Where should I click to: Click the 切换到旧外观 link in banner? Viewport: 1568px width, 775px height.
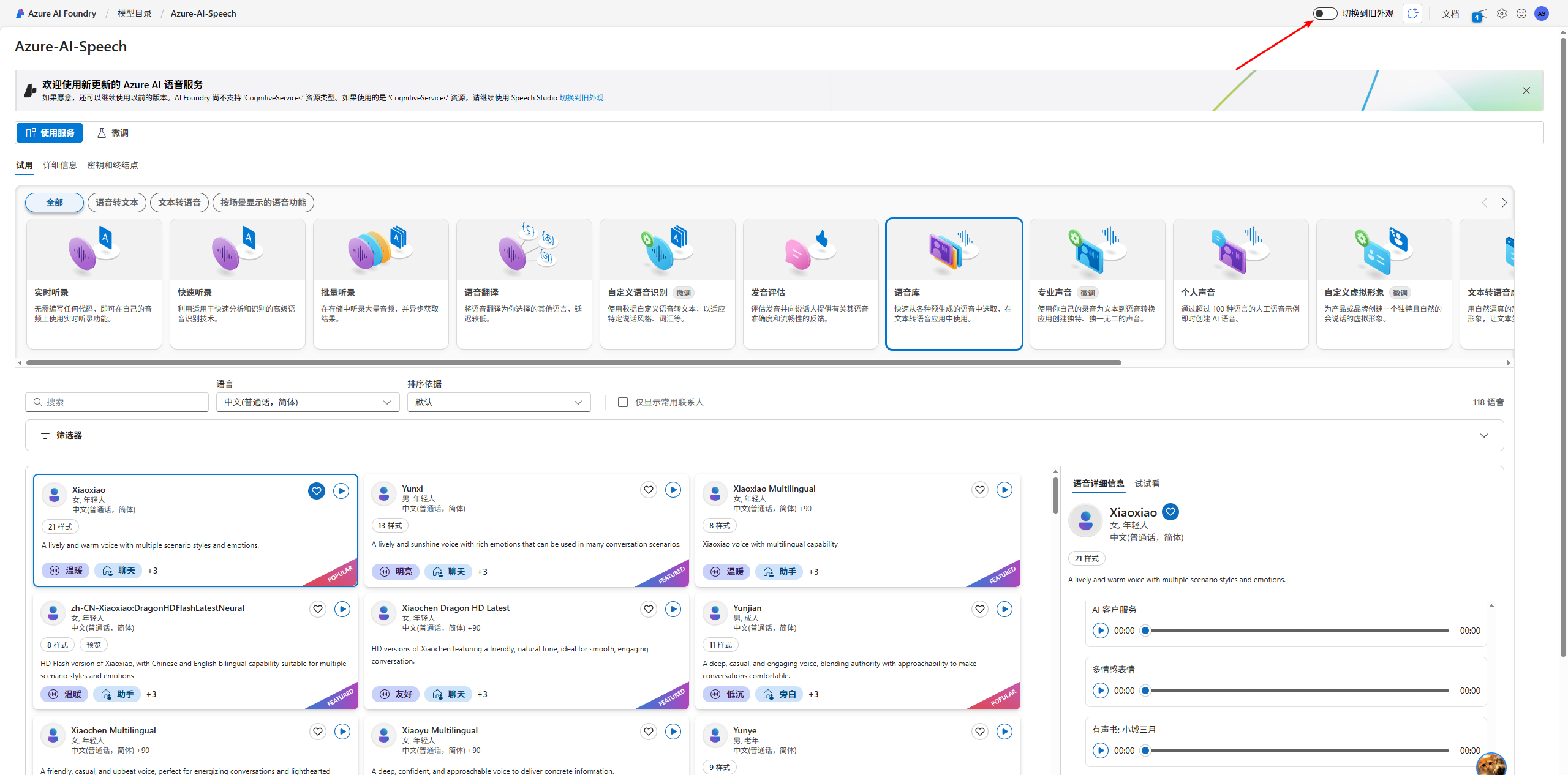click(581, 98)
